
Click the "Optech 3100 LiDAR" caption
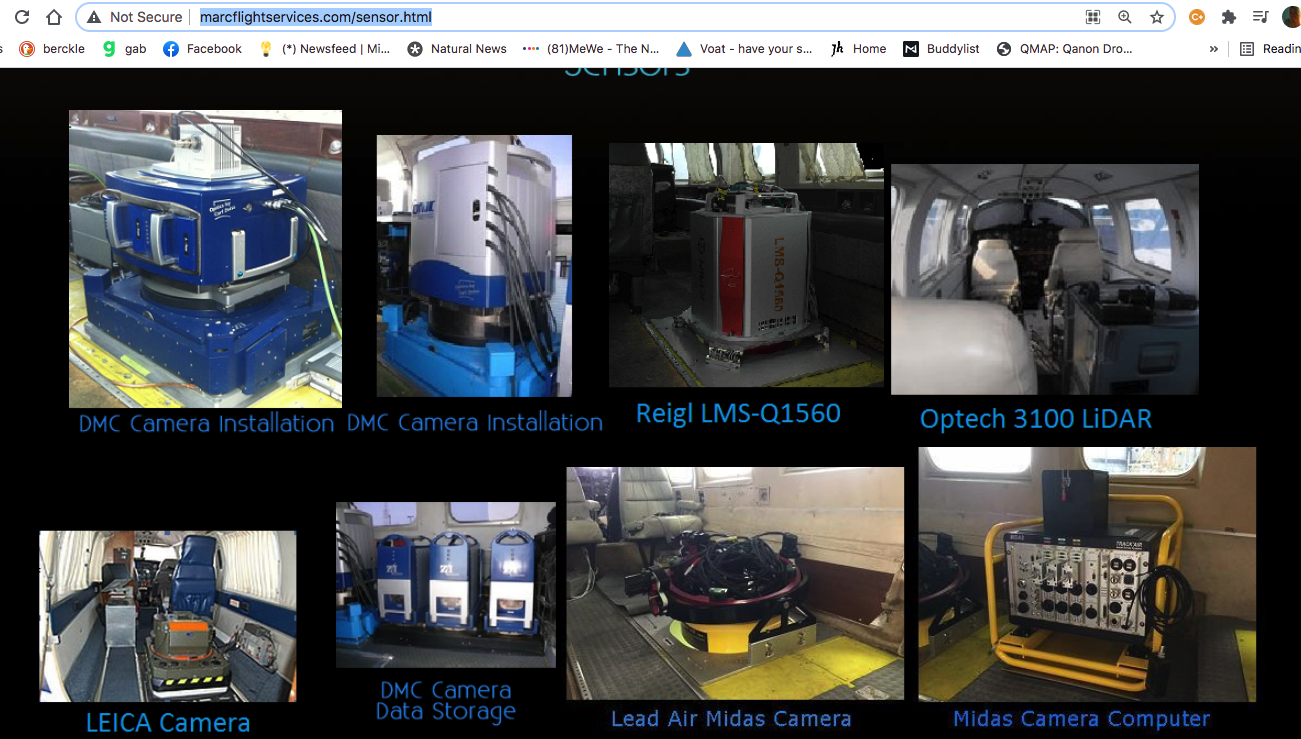(1036, 419)
